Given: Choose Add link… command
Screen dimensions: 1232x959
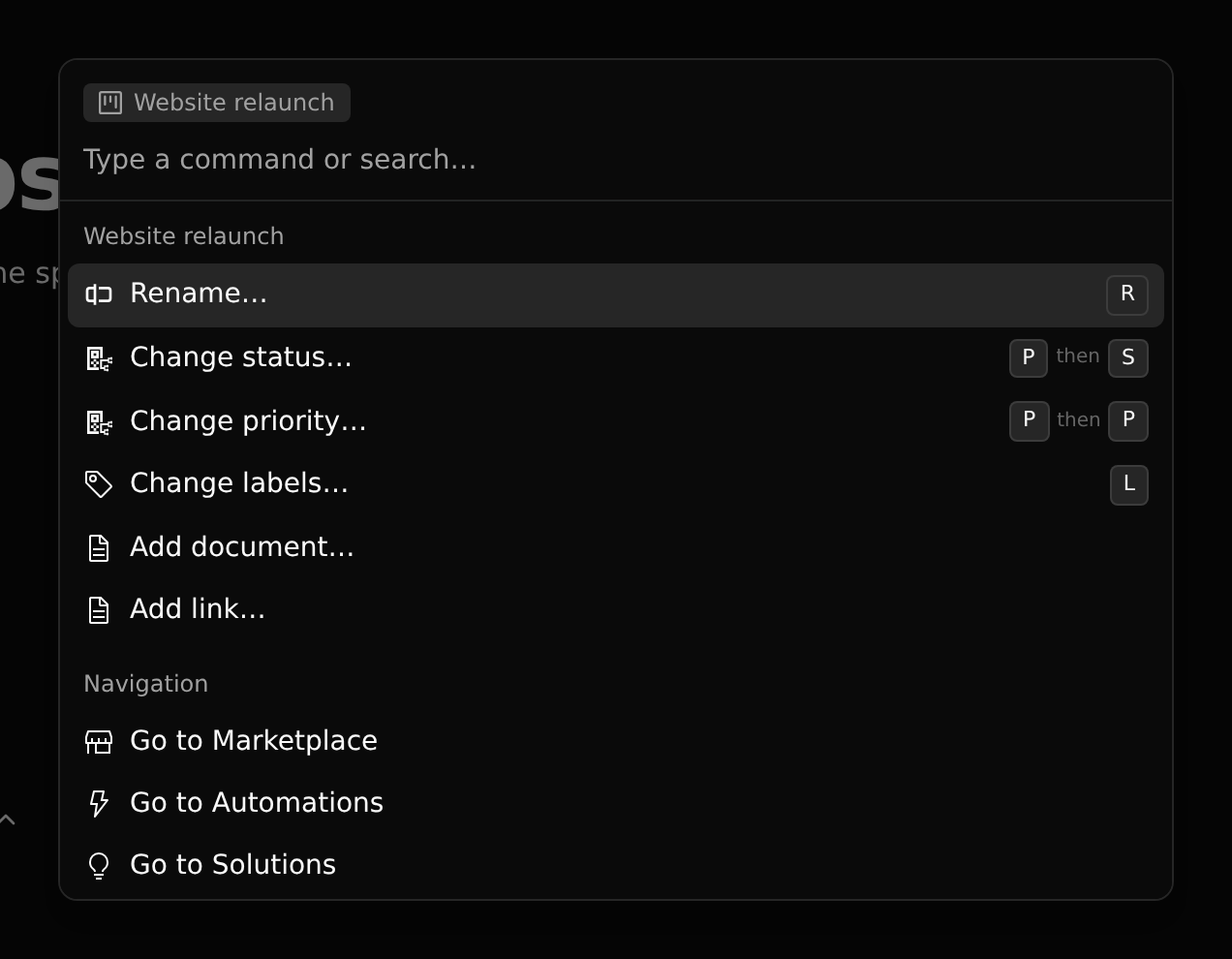Looking at the screenshot, I should 616,609.
